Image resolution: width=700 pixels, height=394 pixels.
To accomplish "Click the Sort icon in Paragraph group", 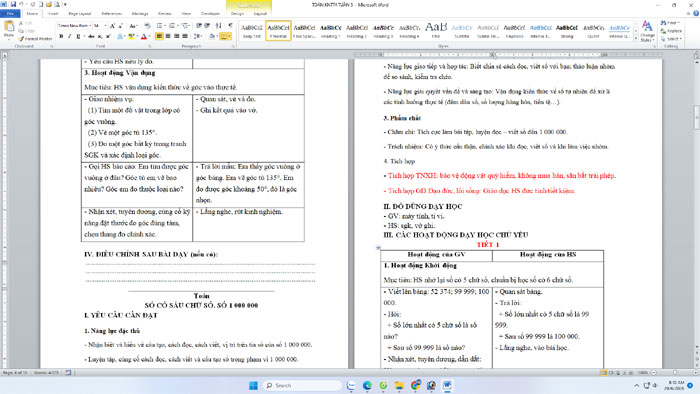I will click(x=218, y=26).
